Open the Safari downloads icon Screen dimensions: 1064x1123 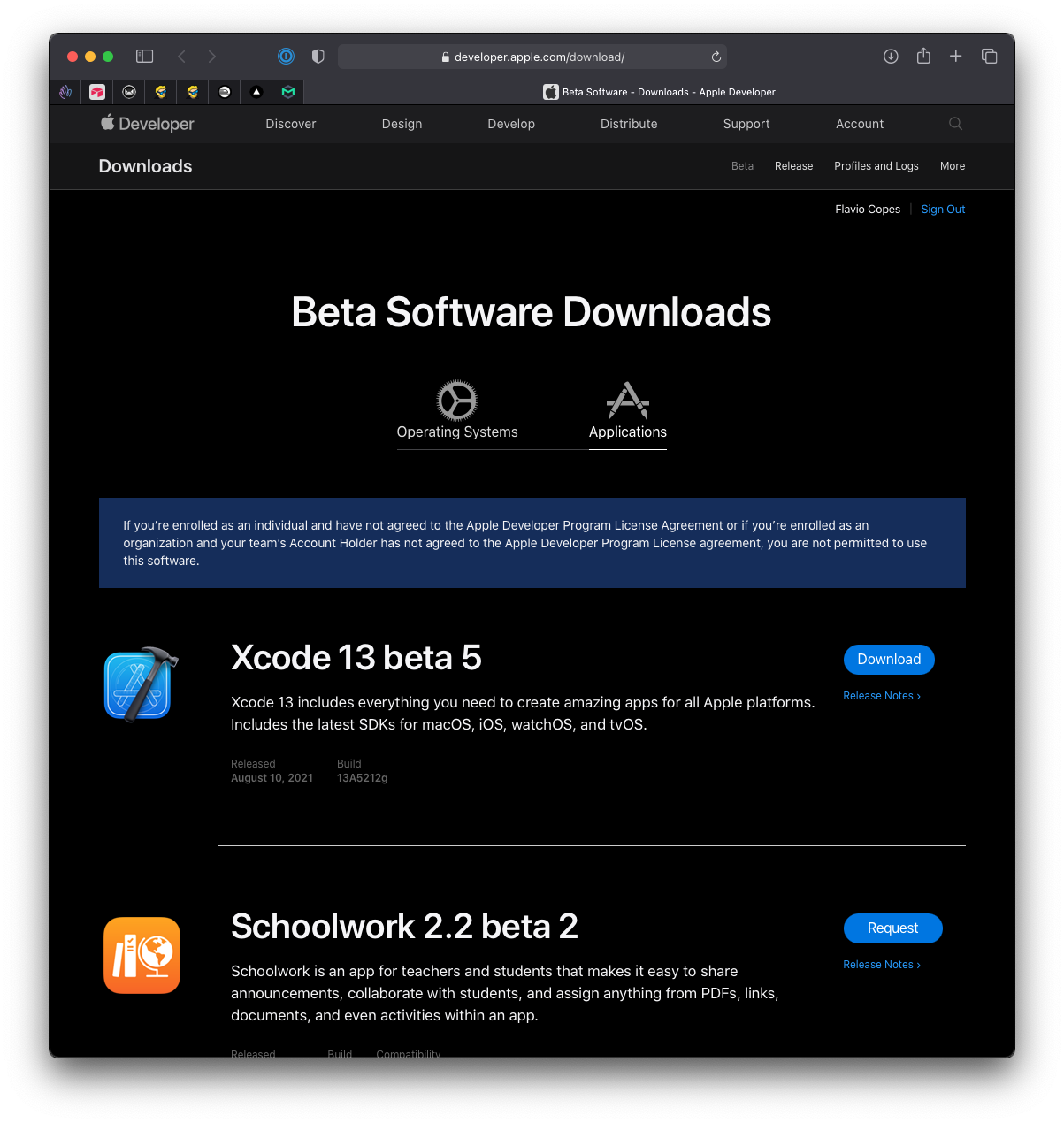[x=891, y=57]
